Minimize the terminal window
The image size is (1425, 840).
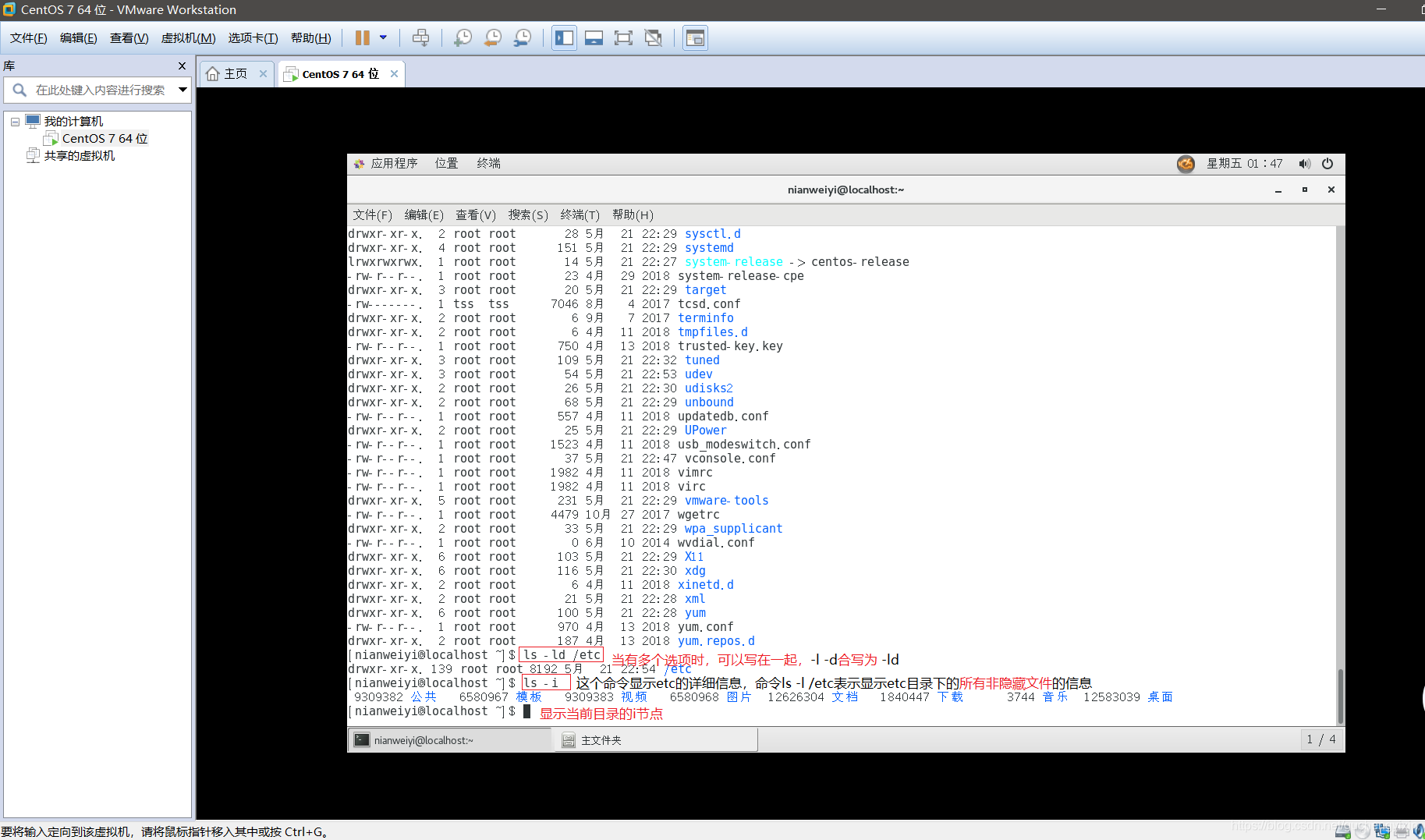click(1278, 190)
